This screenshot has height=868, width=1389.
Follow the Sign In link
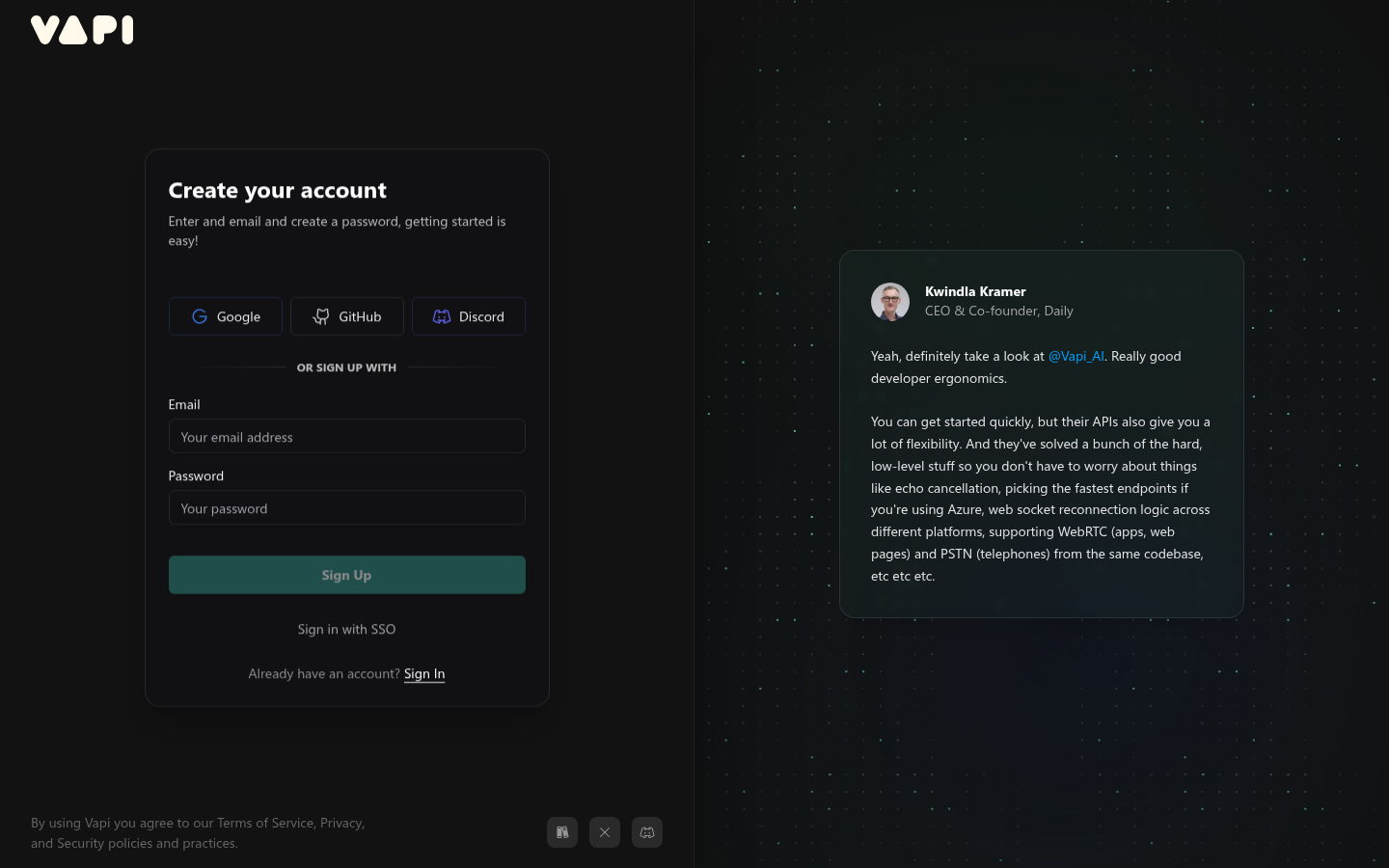tap(424, 673)
